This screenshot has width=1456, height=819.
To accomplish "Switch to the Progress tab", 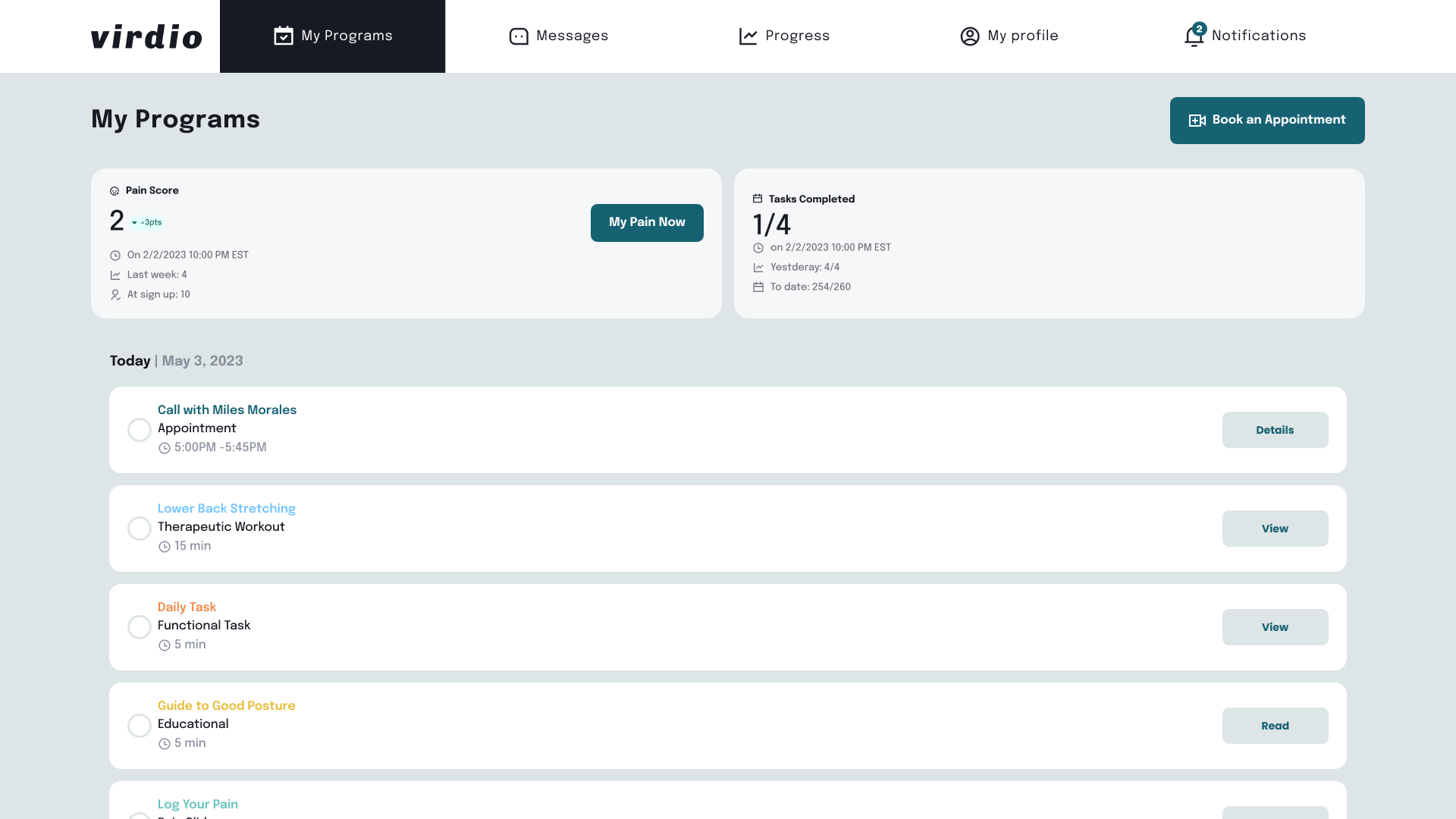I will [784, 36].
